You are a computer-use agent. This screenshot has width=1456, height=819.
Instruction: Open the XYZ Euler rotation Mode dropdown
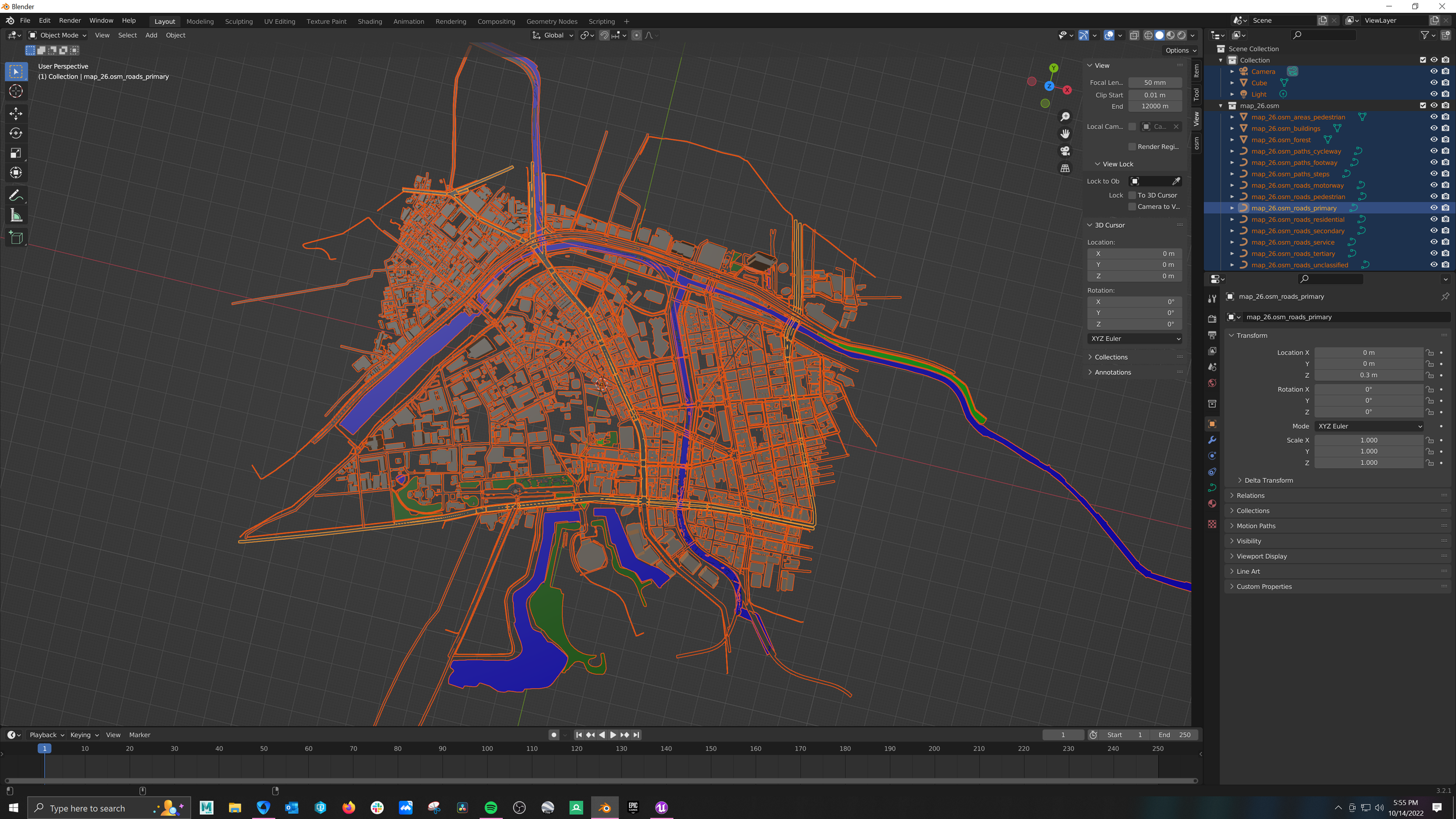[x=1369, y=426]
